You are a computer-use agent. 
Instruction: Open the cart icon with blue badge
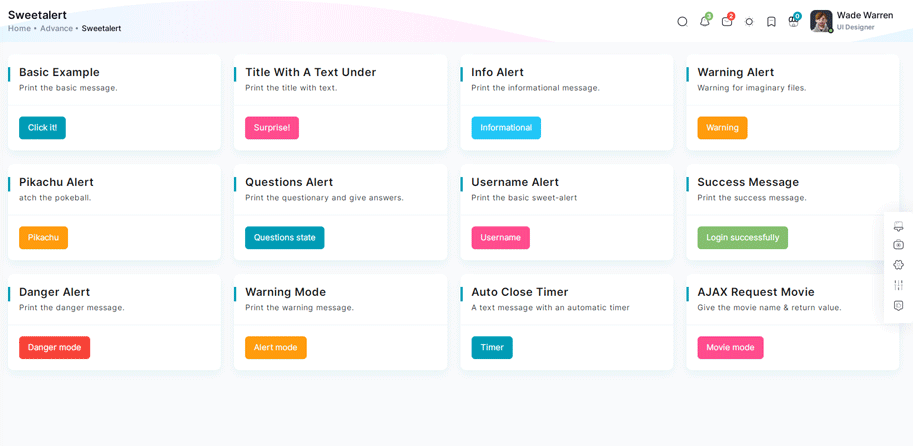tap(793, 22)
